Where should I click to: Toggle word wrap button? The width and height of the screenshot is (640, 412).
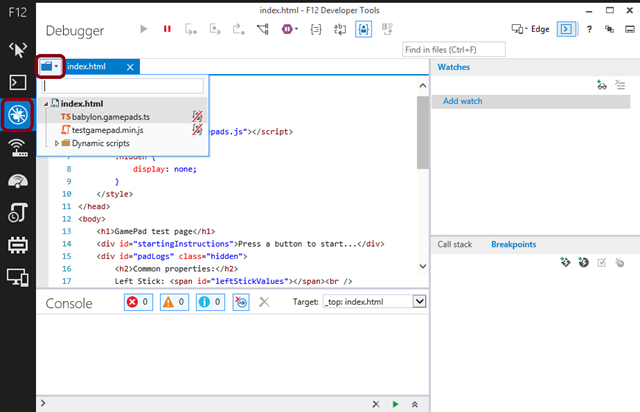pos(340,29)
